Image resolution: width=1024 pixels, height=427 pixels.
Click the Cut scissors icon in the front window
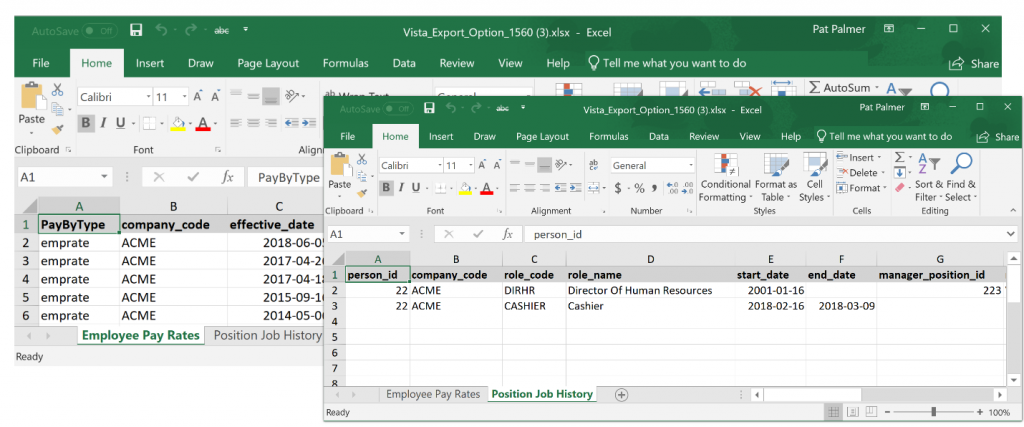pos(362,159)
